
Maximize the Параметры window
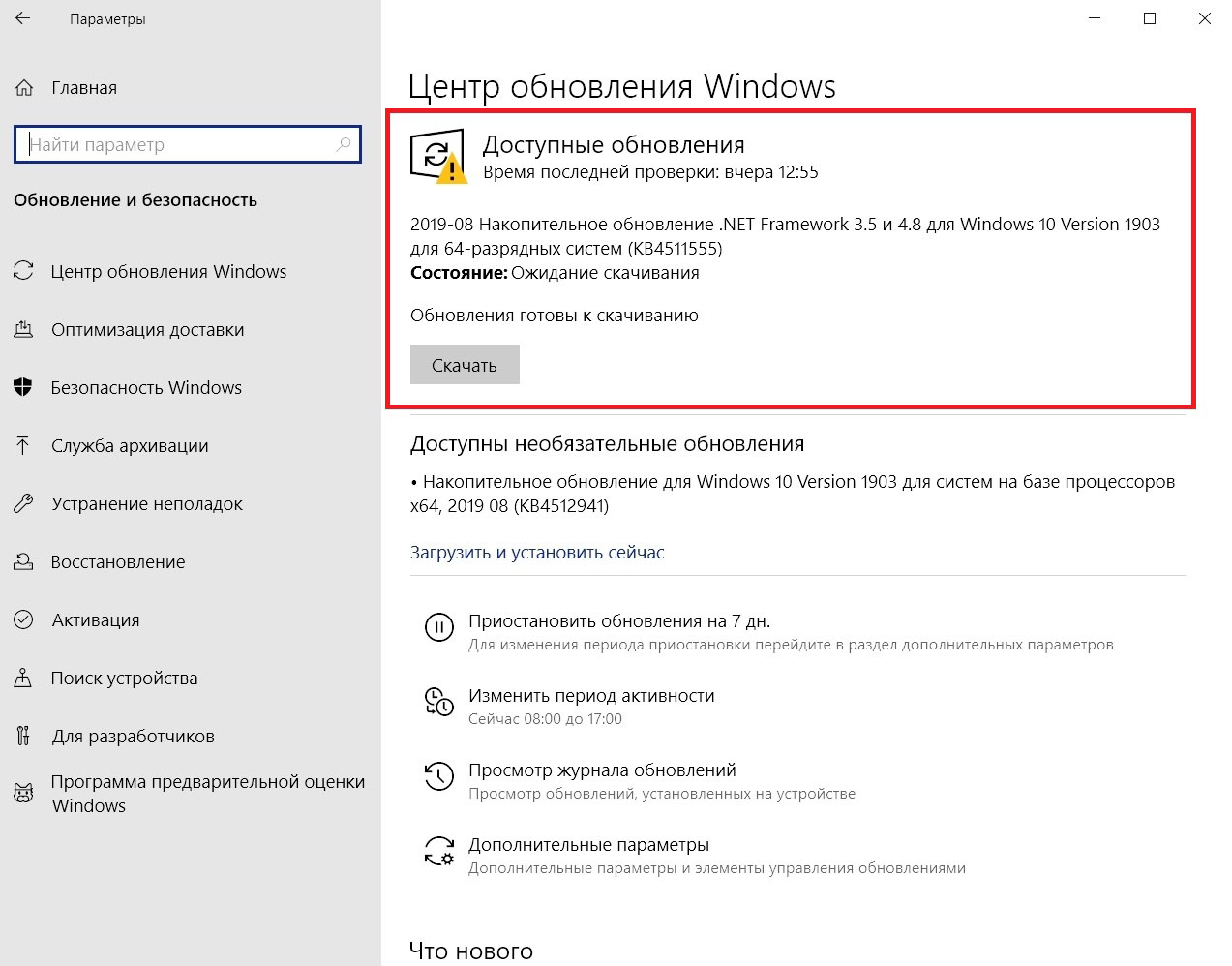click(1150, 18)
